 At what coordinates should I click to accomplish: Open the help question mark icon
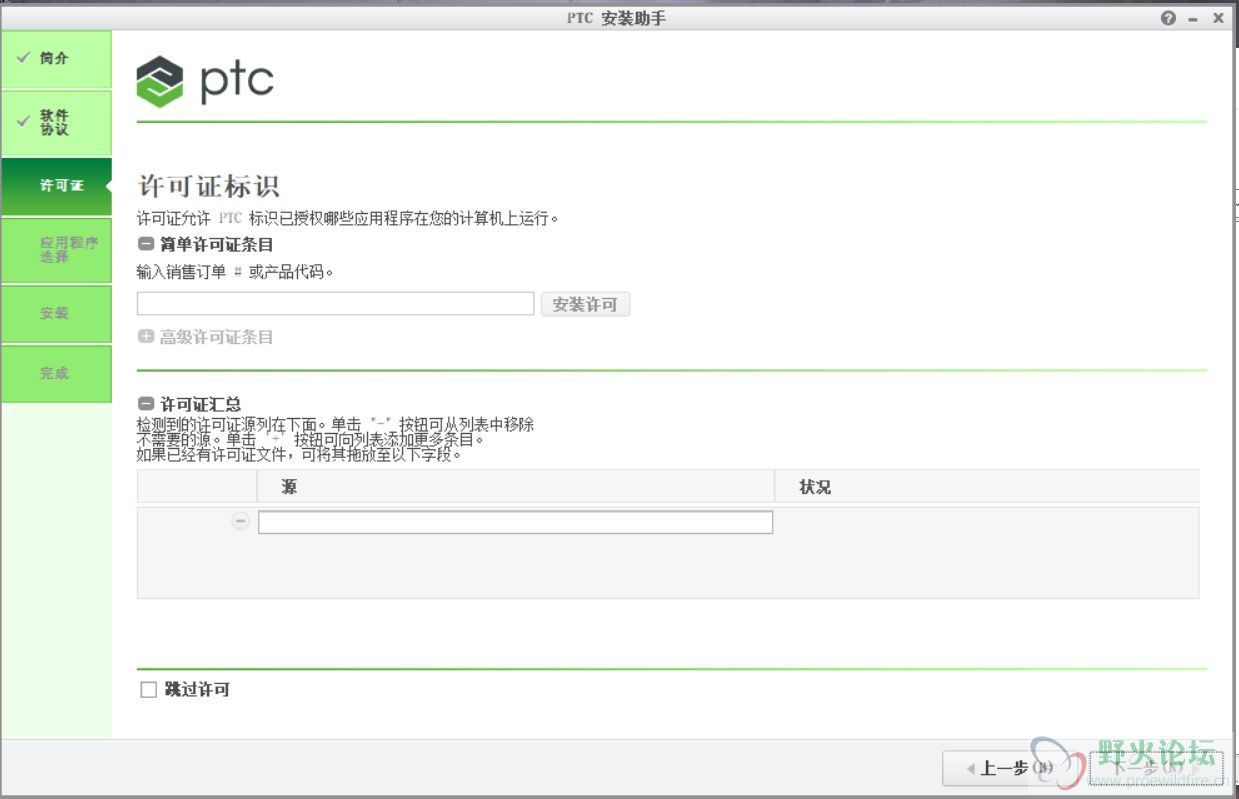[x=1168, y=18]
